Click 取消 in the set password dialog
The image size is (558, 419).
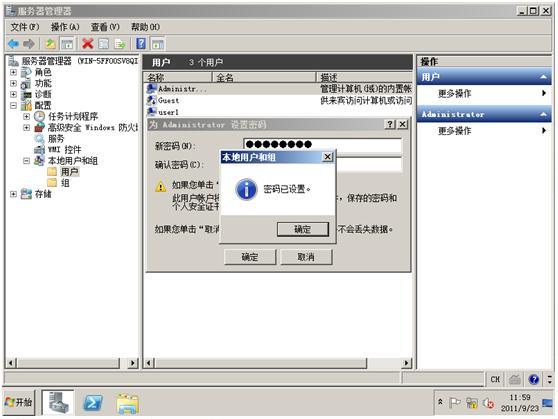[306, 257]
